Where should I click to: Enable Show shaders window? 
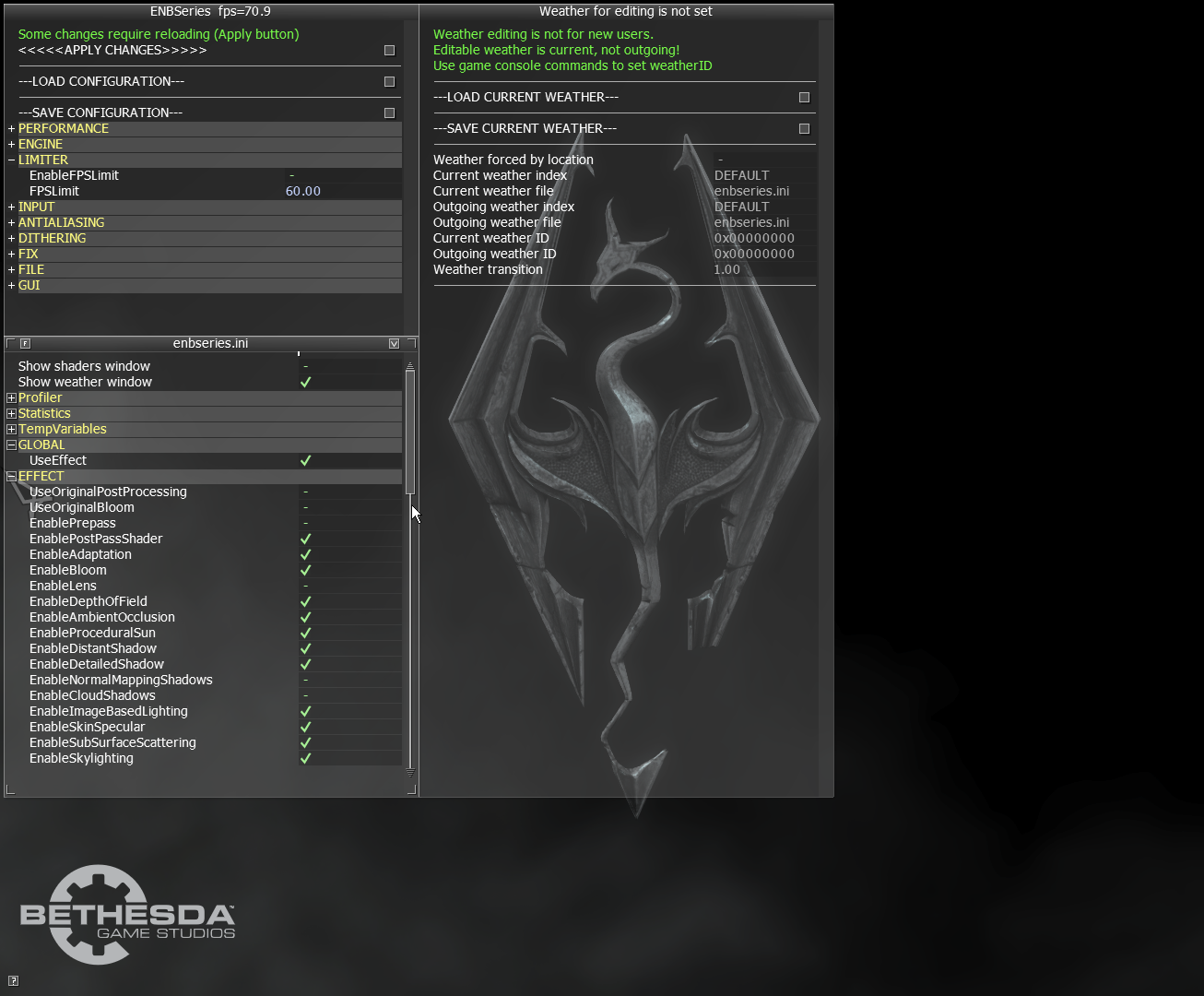pyautogui.click(x=350, y=366)
